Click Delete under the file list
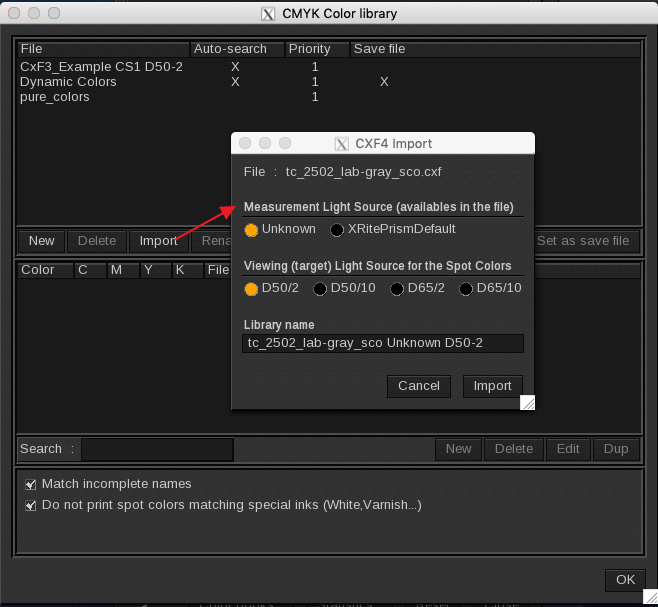 coord(97,241)
